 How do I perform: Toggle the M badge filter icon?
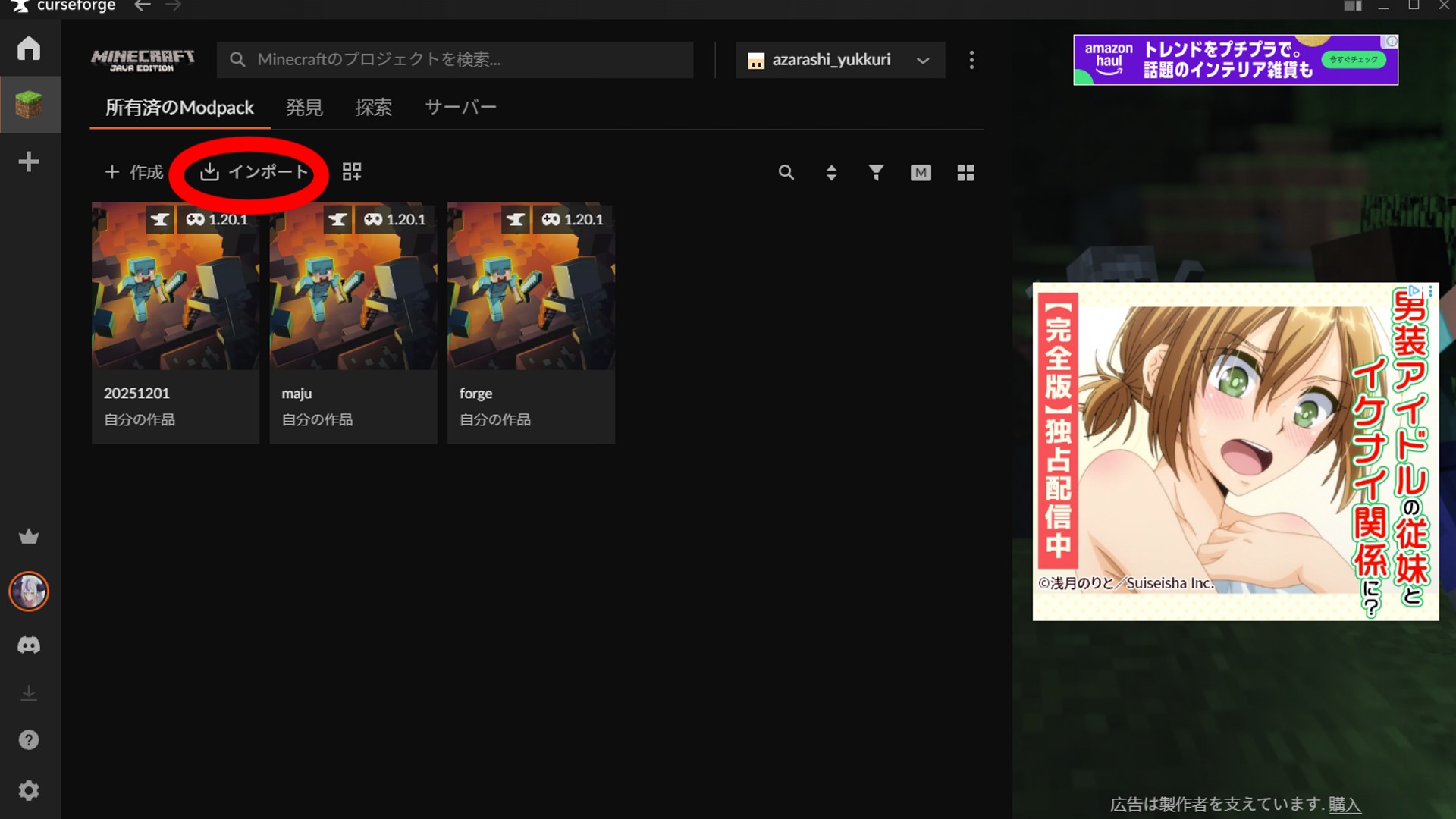(921, 173)
